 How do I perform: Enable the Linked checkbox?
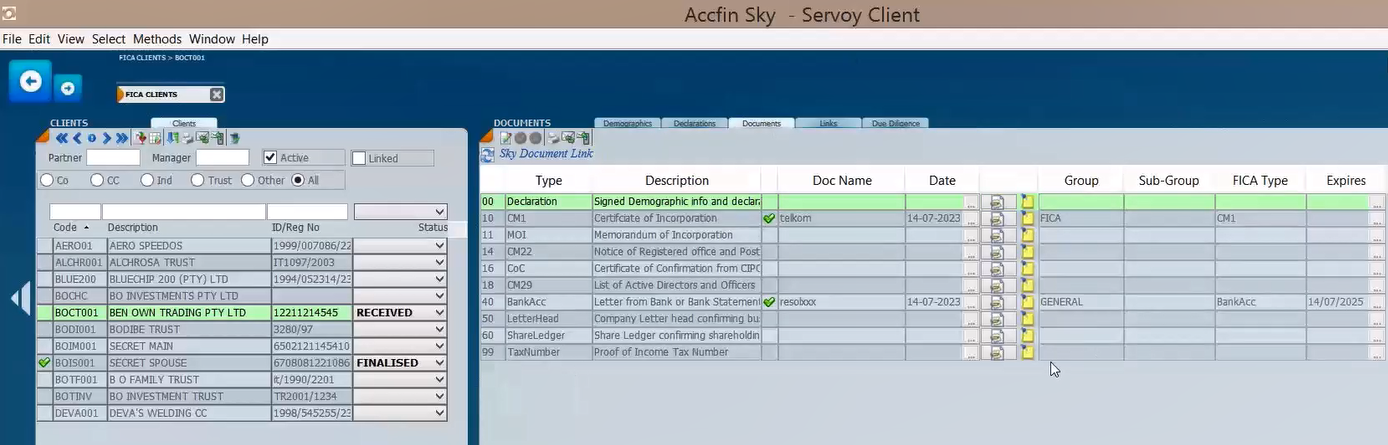pyautogui.click(x=359, y=158)
